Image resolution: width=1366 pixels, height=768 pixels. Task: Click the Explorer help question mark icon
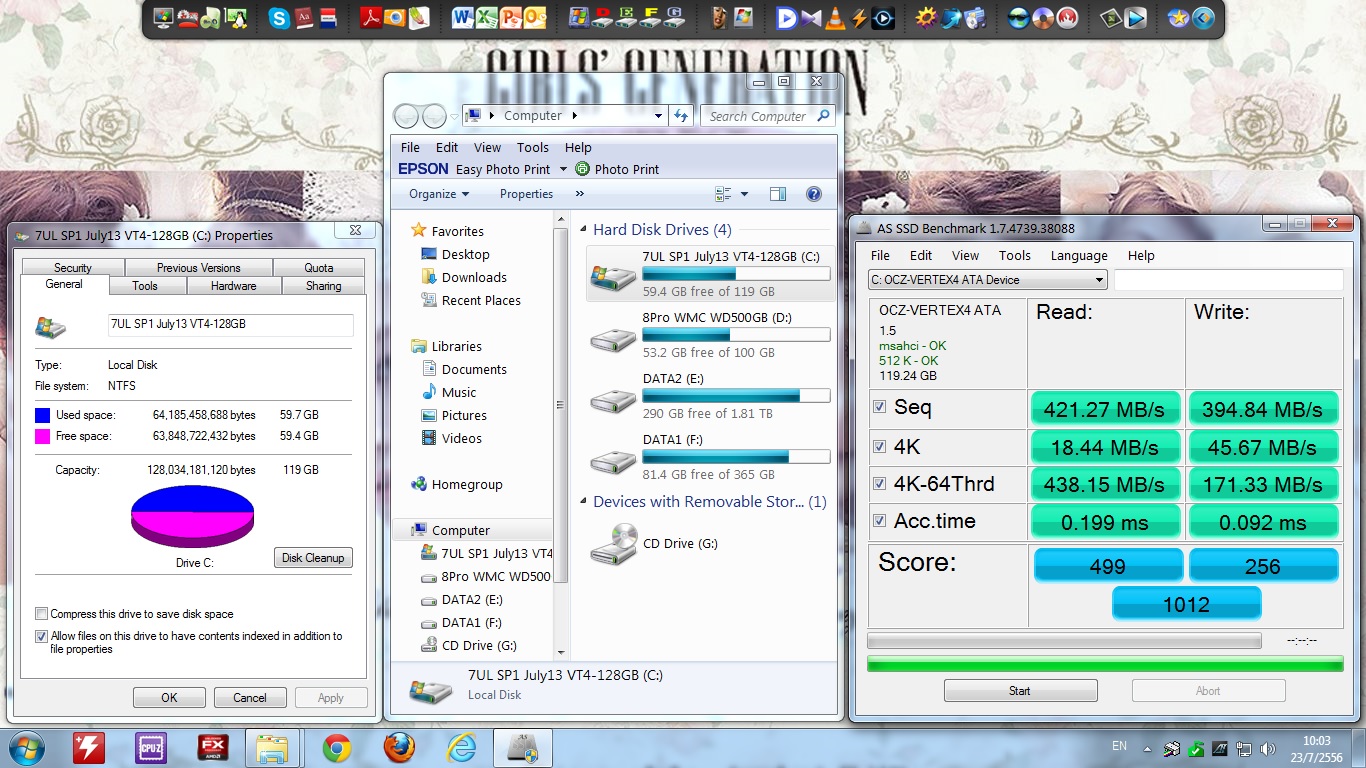[x=814, y=194]
